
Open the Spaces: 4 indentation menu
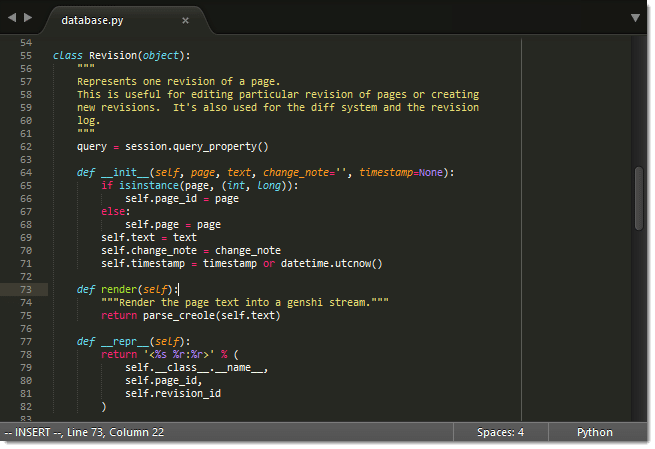(500, 432)
